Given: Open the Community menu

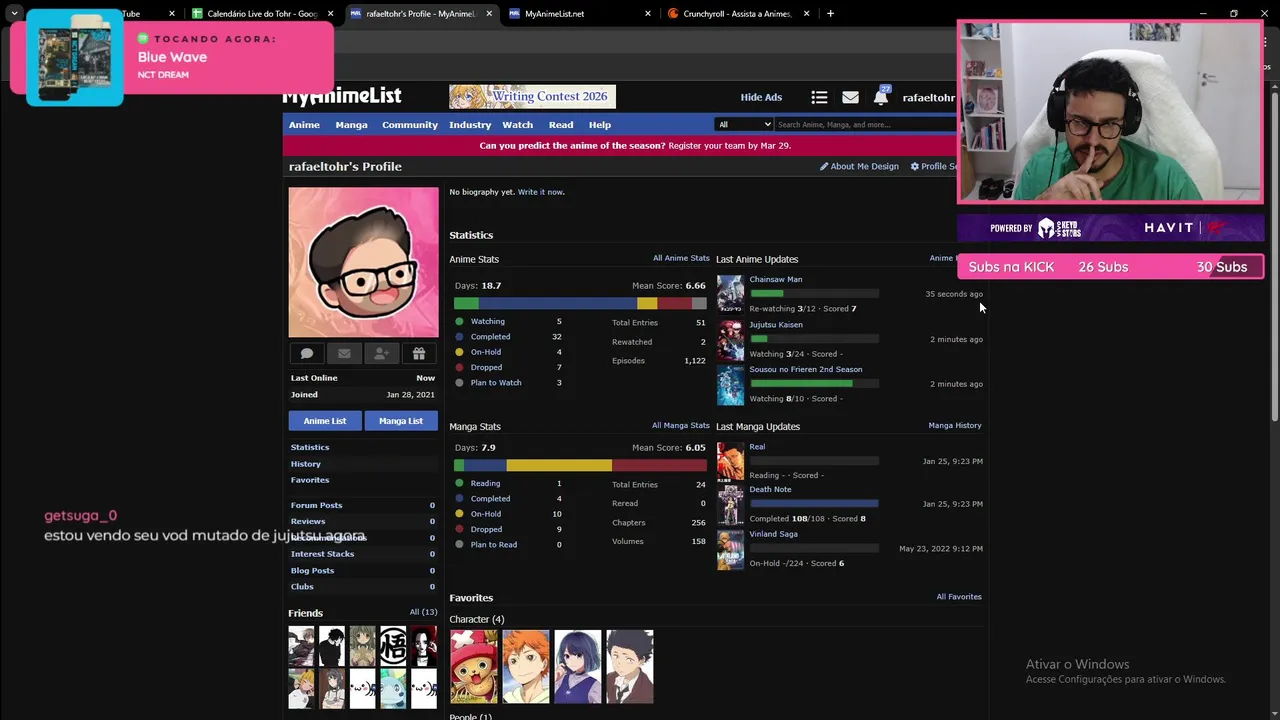Looking at the screenshot, I should coord(410,125).
